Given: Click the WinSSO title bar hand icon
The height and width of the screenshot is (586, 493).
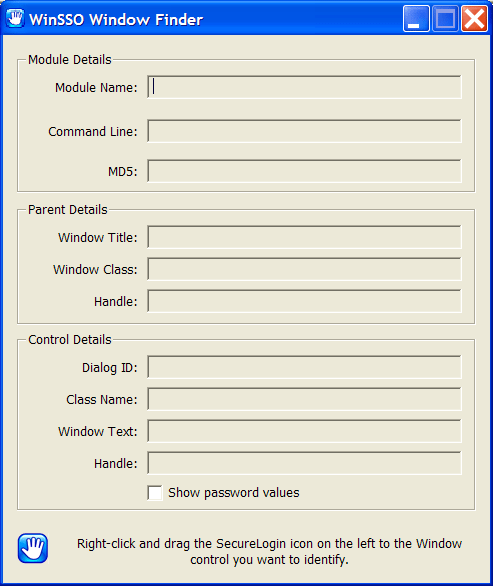Looking at the screenshot, I should pos(15,18).
